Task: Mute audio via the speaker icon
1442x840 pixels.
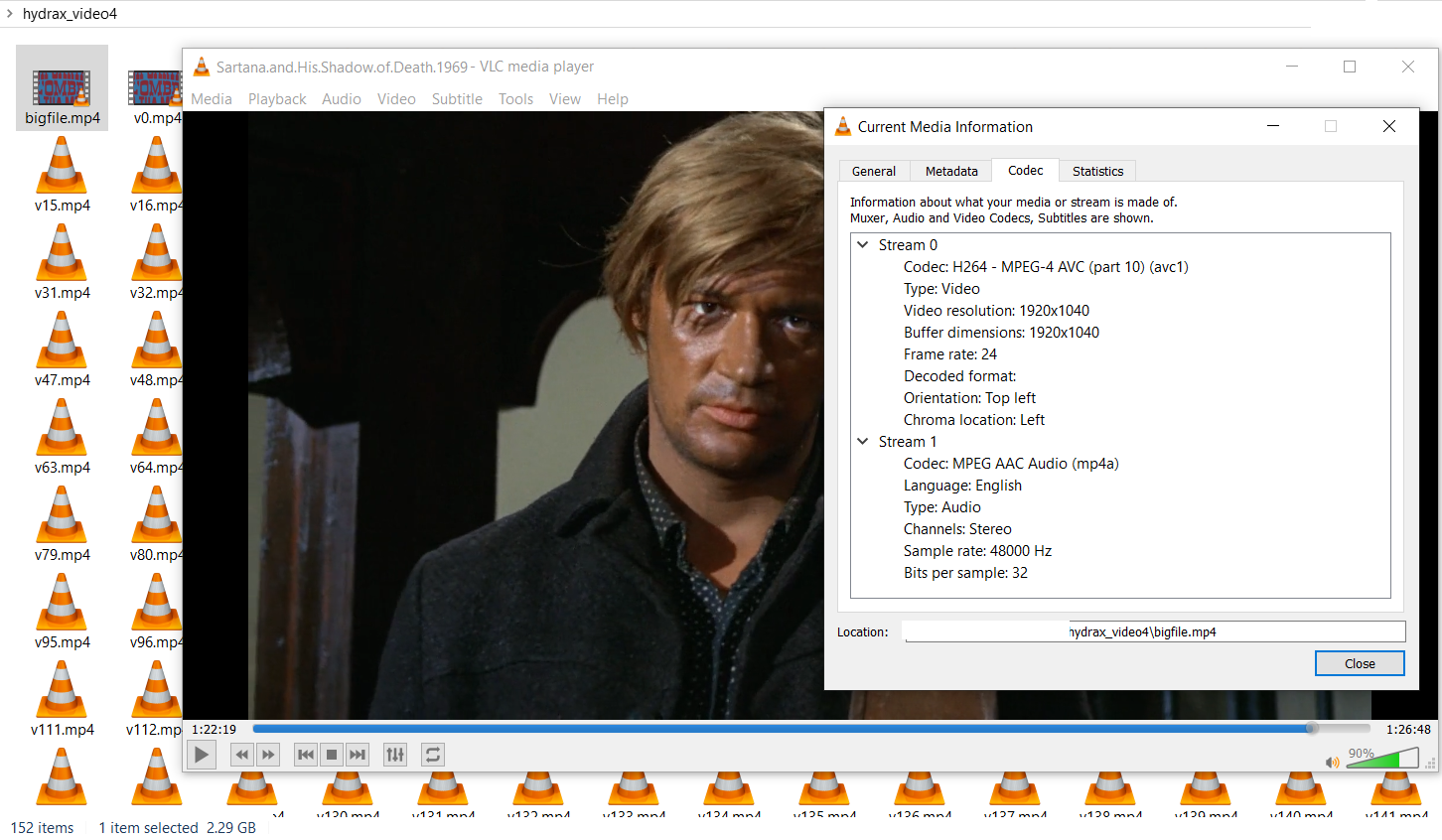Action: pos(1332,763)
